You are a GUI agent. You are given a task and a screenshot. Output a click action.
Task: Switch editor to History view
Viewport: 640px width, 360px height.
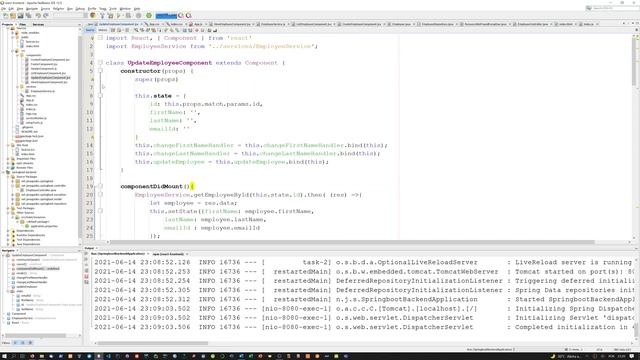coord(102,30)
